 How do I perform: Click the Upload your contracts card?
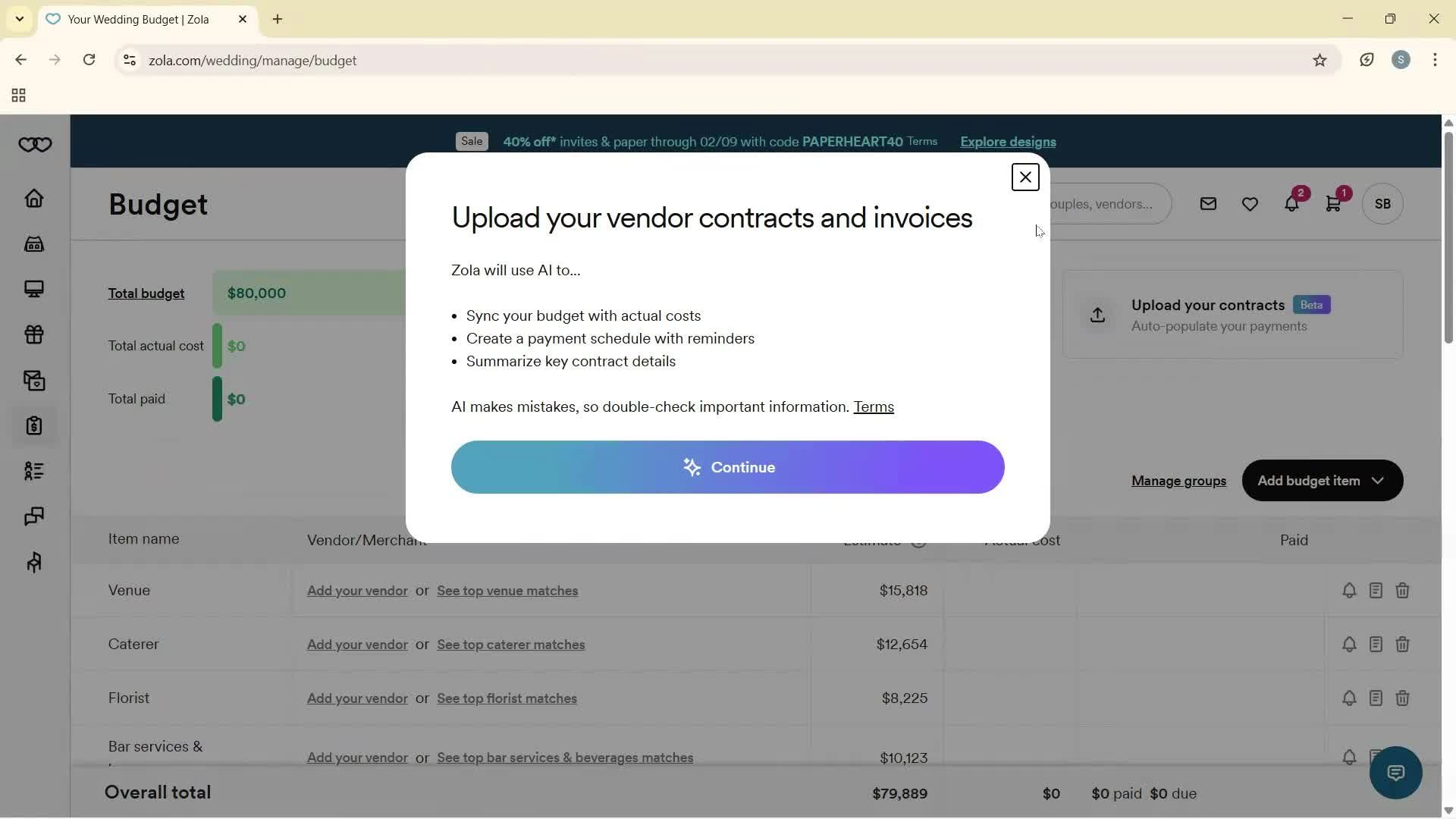click(1232, 315)
